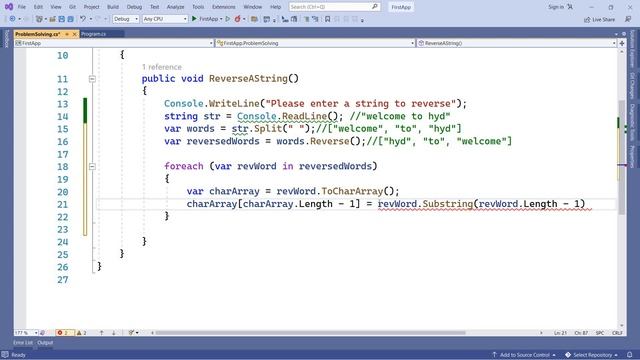Open the Build menu
Image resolution: width=640 pixels, height=360 pixels.
113,7
